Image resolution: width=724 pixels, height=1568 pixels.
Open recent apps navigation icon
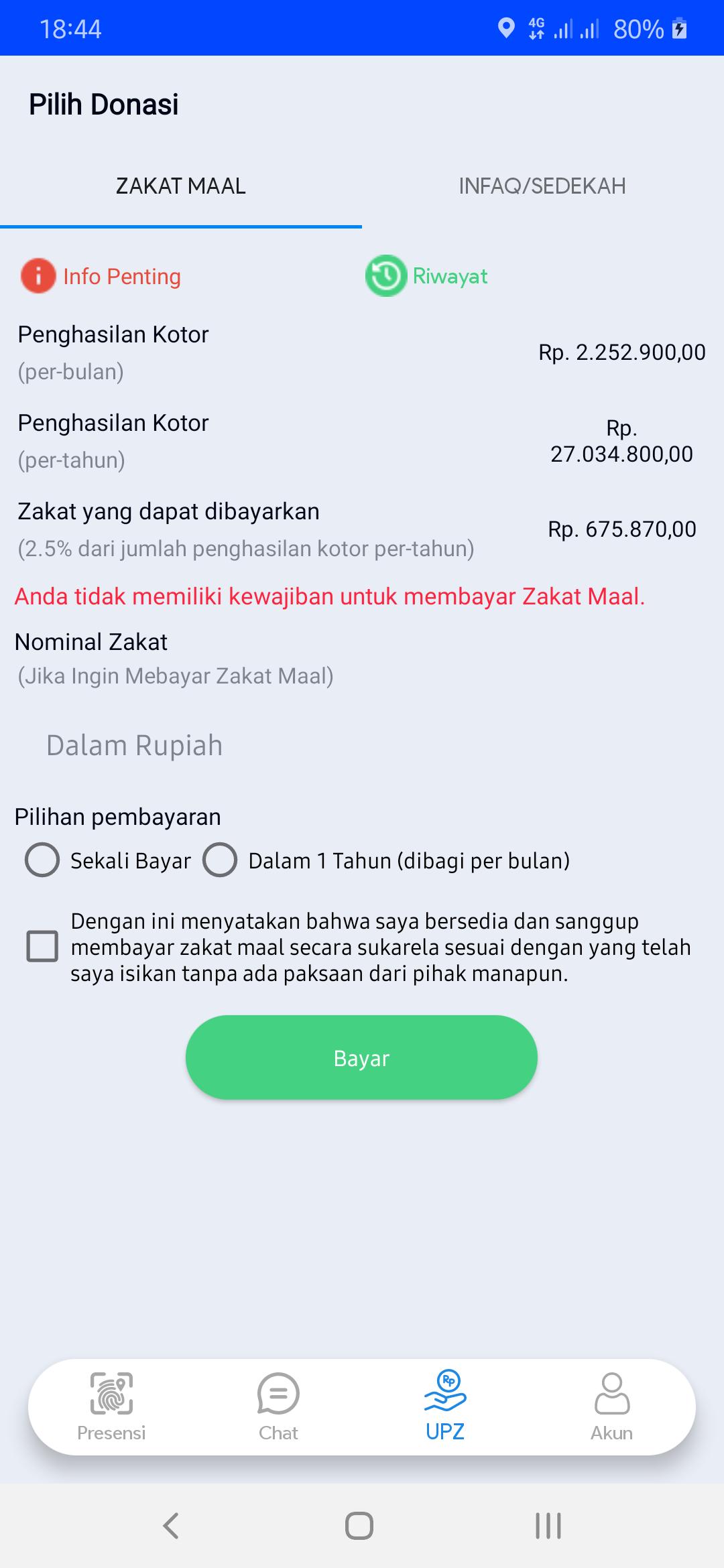point(548,1526)
